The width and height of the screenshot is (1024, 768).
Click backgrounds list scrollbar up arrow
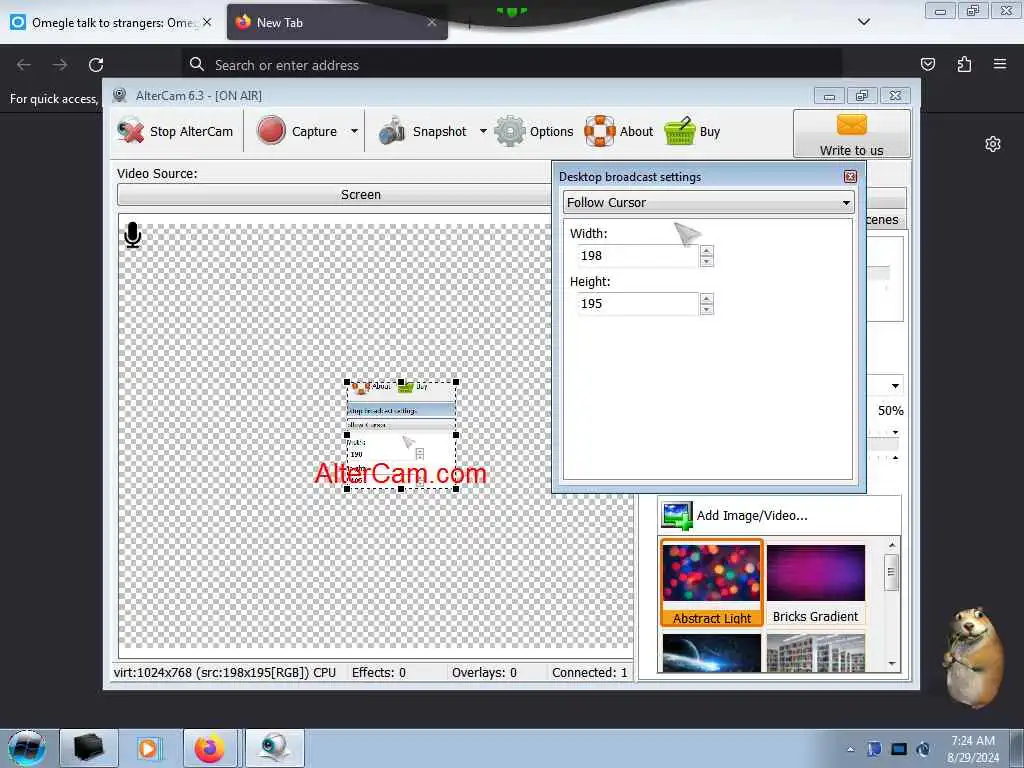pyautogui.click(x=892, y=545)
